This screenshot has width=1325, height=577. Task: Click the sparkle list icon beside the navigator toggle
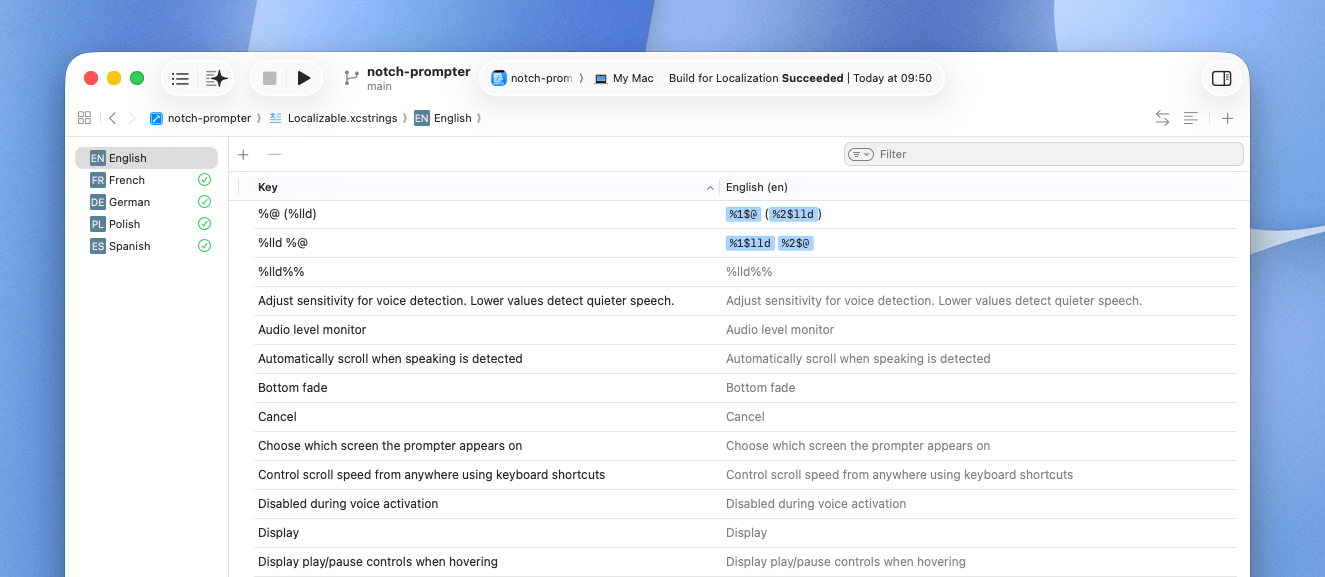point(215,77)
